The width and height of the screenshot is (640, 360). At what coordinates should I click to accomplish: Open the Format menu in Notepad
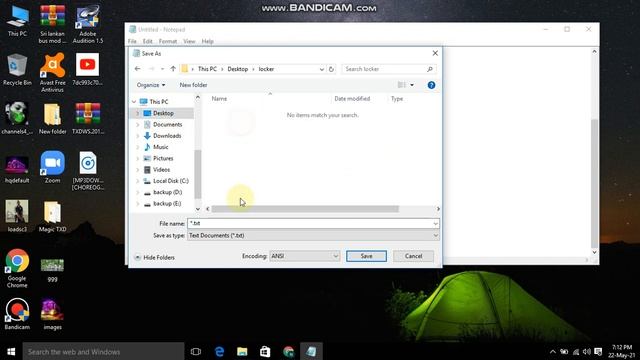tap(168, 41)
